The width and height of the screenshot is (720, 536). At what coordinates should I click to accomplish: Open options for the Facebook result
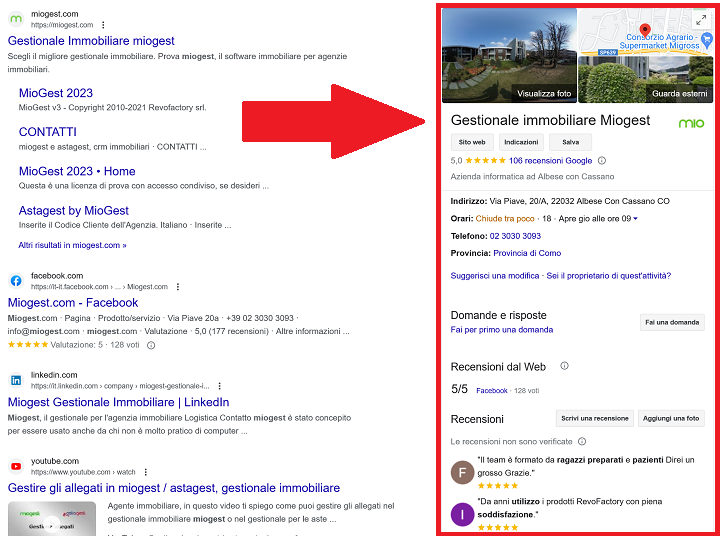pyautogui.click(x=178, y=287)
